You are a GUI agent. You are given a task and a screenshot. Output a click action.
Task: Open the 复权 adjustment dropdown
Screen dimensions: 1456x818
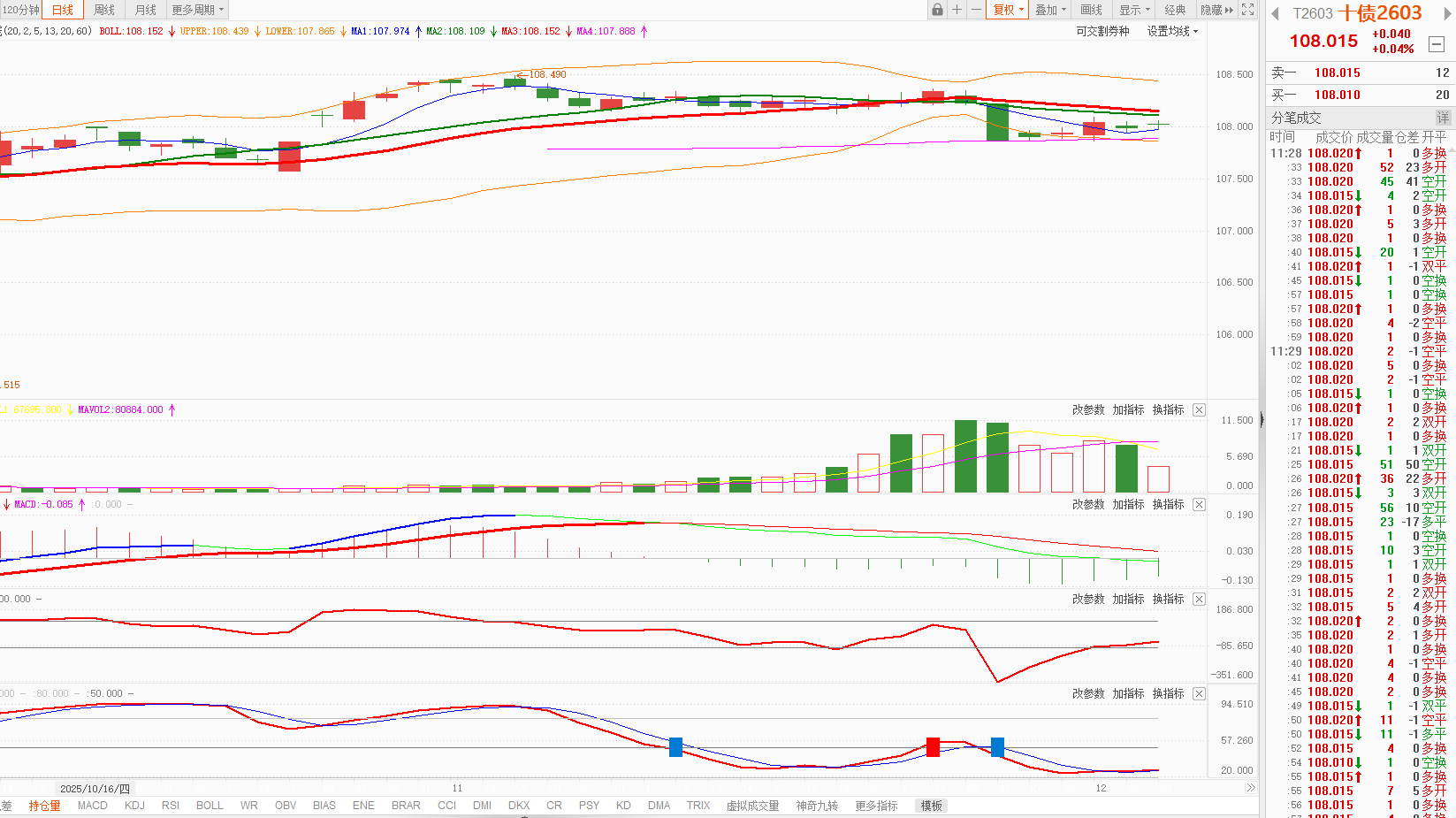click(1008, 10)
